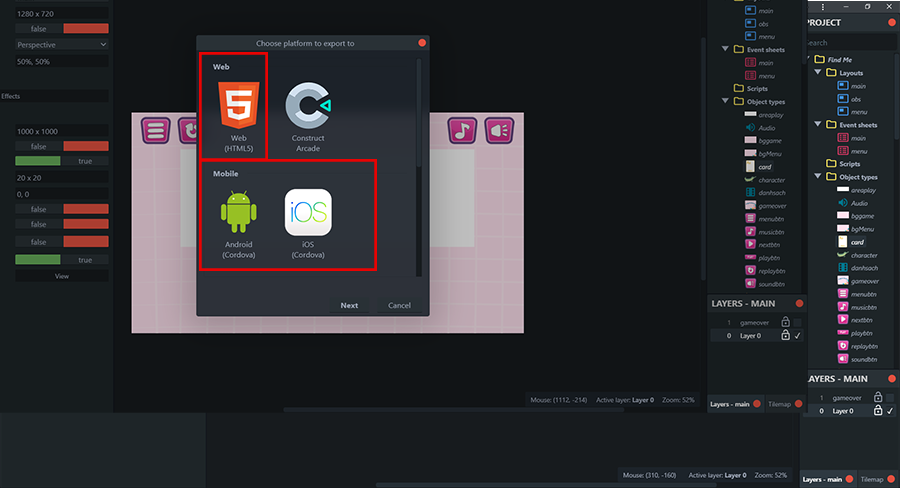Open main layout in front Project panel
The height and width of the screenshot is (489, 900).
pos(852,86)
